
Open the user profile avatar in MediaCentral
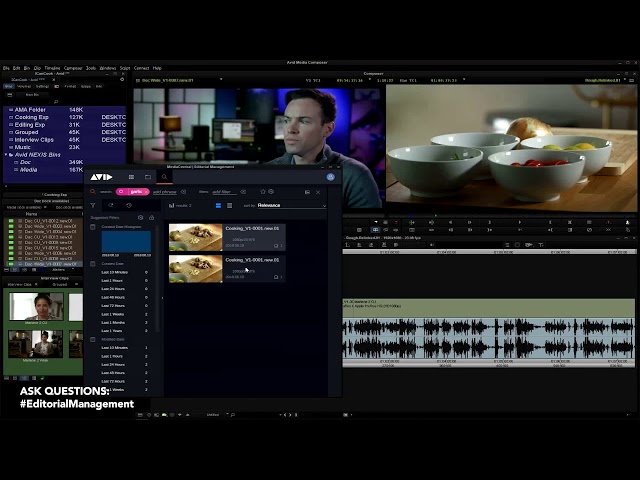(x=331, y=177)
